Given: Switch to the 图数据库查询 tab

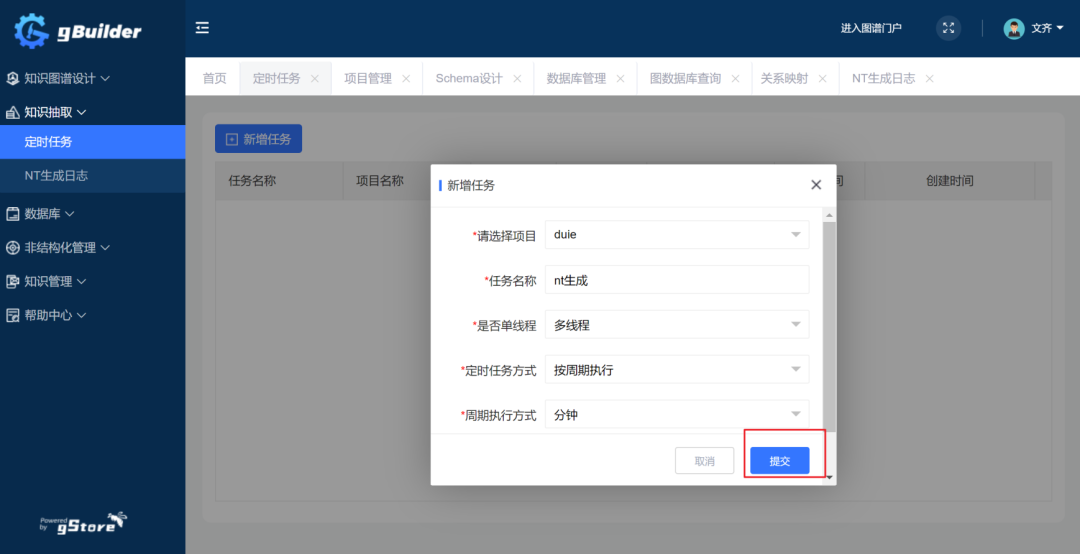Looking at the screenshot, I should (x=685, y=79).
